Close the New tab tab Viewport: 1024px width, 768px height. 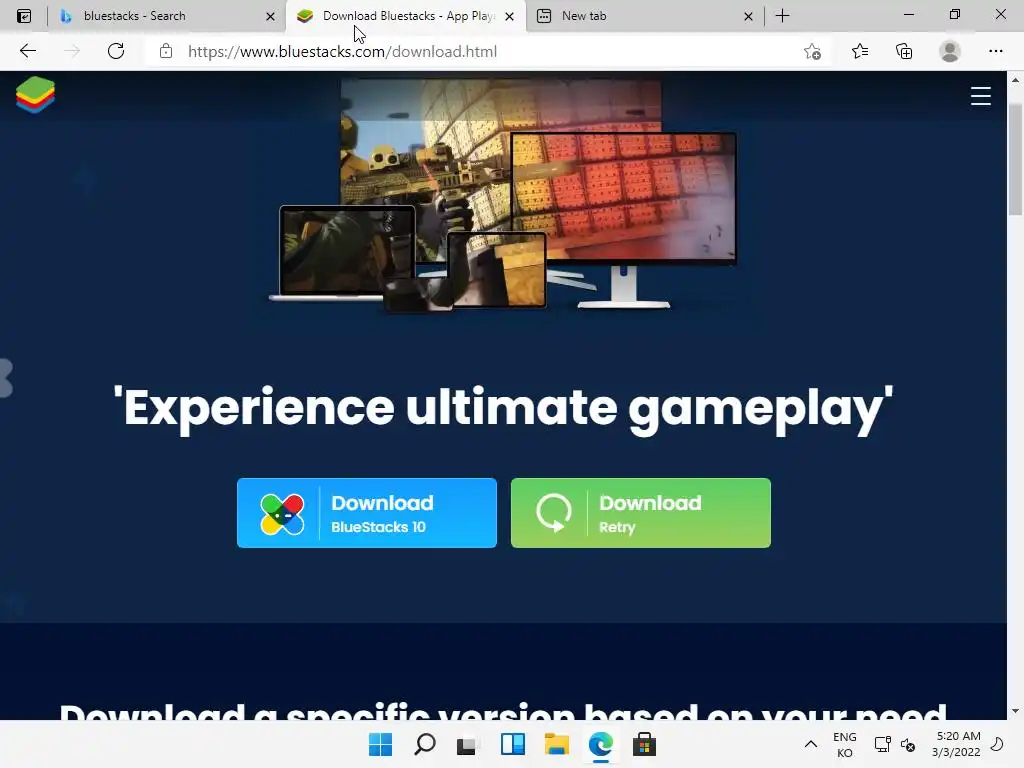[748, 16]
